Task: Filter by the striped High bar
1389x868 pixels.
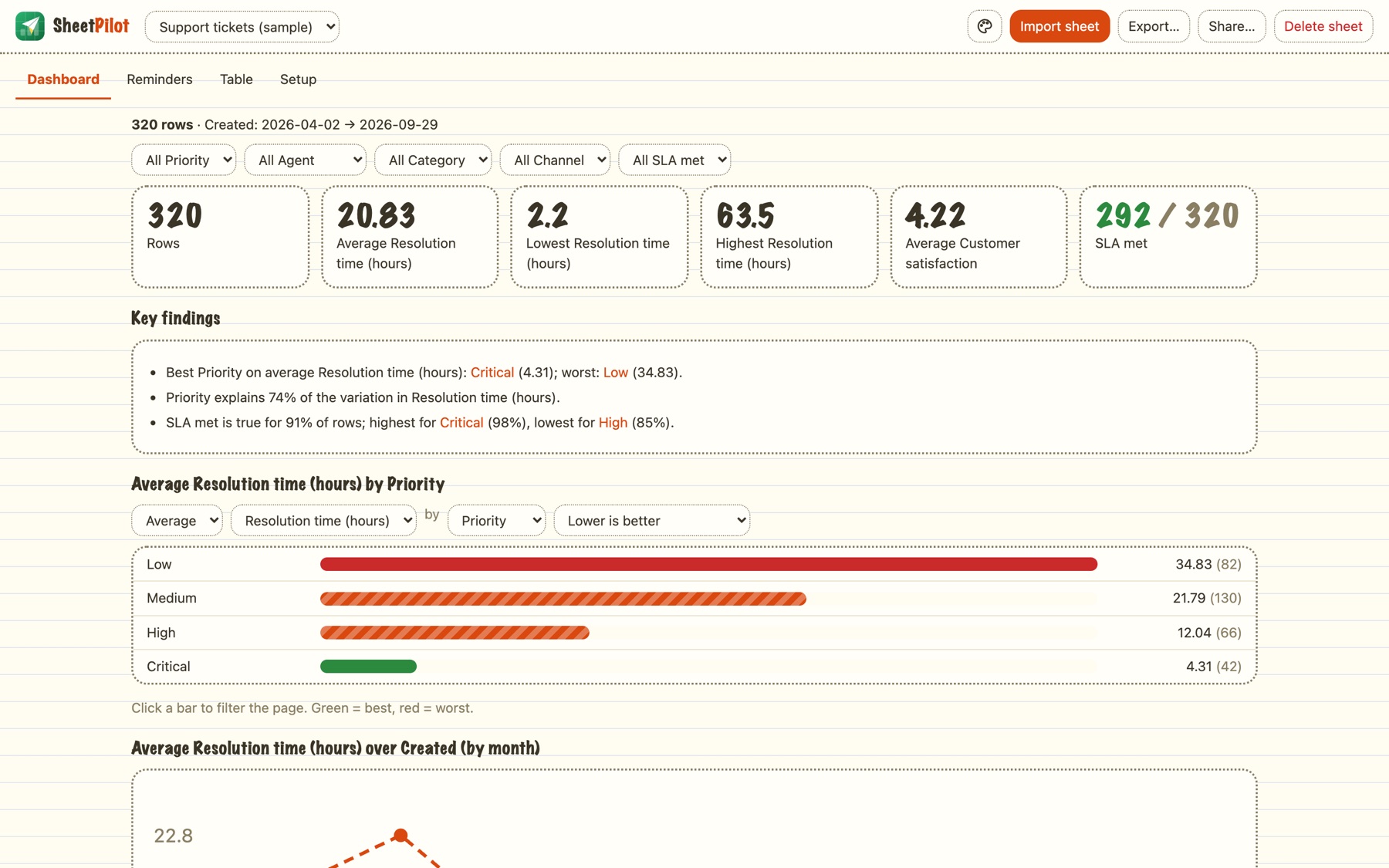Action: click(x=455, y=633)
